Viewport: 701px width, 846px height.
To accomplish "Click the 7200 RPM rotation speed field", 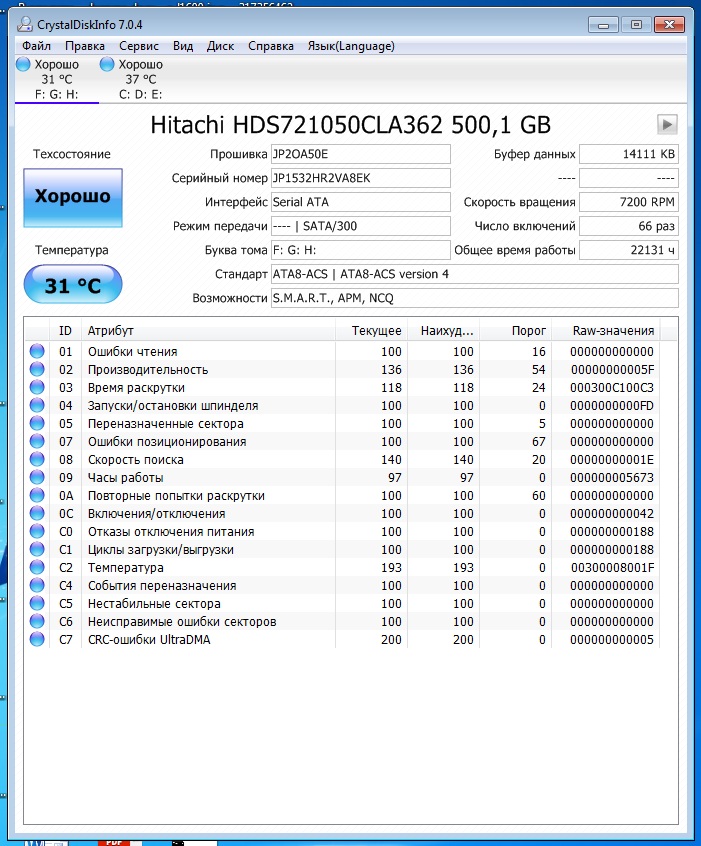I will 629,202.
